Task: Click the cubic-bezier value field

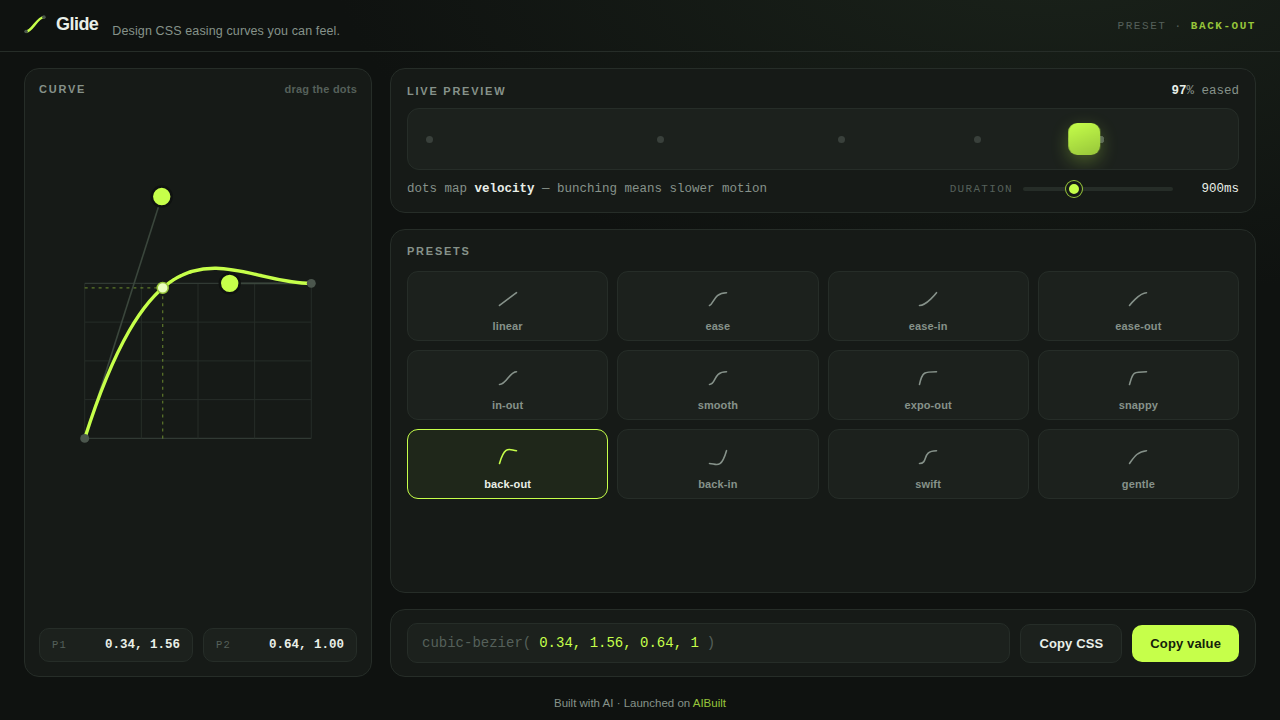Action: click(x=708, y=643)
